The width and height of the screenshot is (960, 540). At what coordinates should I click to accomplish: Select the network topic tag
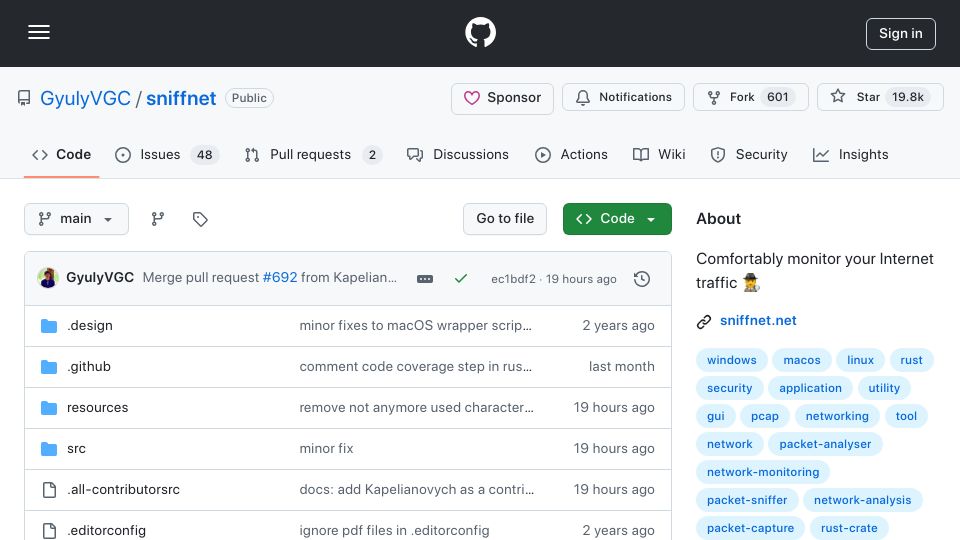click(729, 444)
